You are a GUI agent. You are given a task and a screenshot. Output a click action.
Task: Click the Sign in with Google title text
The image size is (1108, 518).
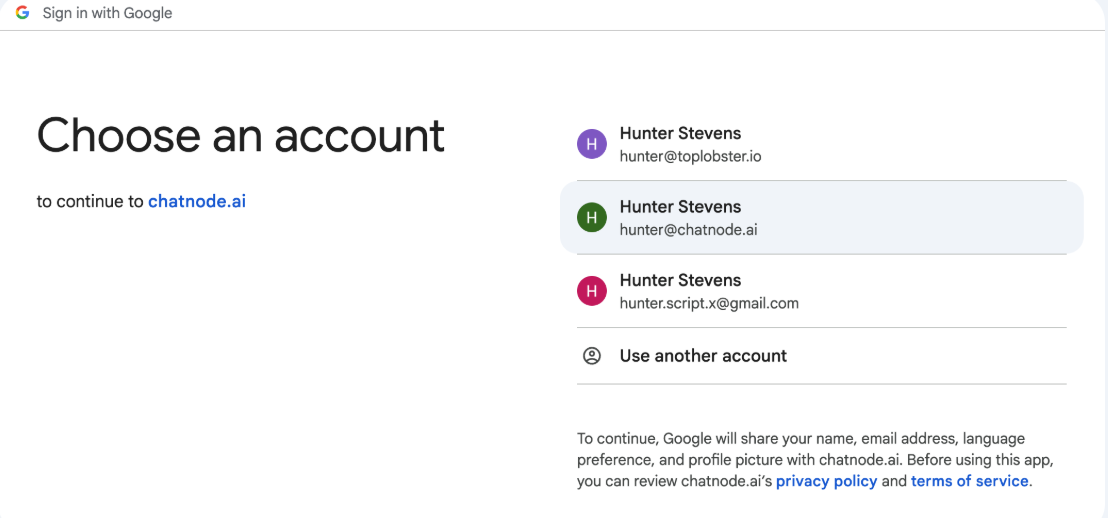pyautogui.click(x=107, y=13)
